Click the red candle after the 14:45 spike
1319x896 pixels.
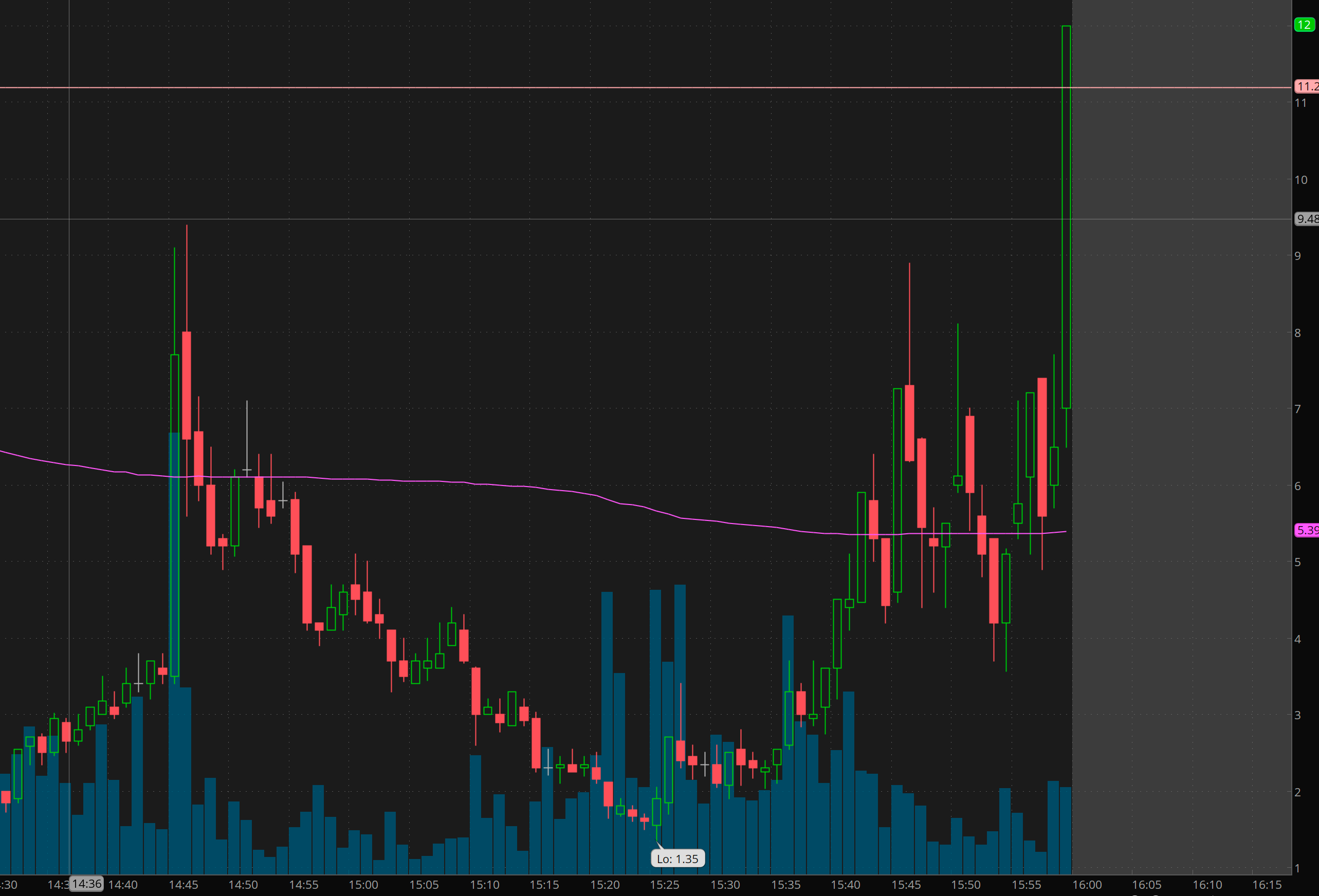(x=187, y=386)
